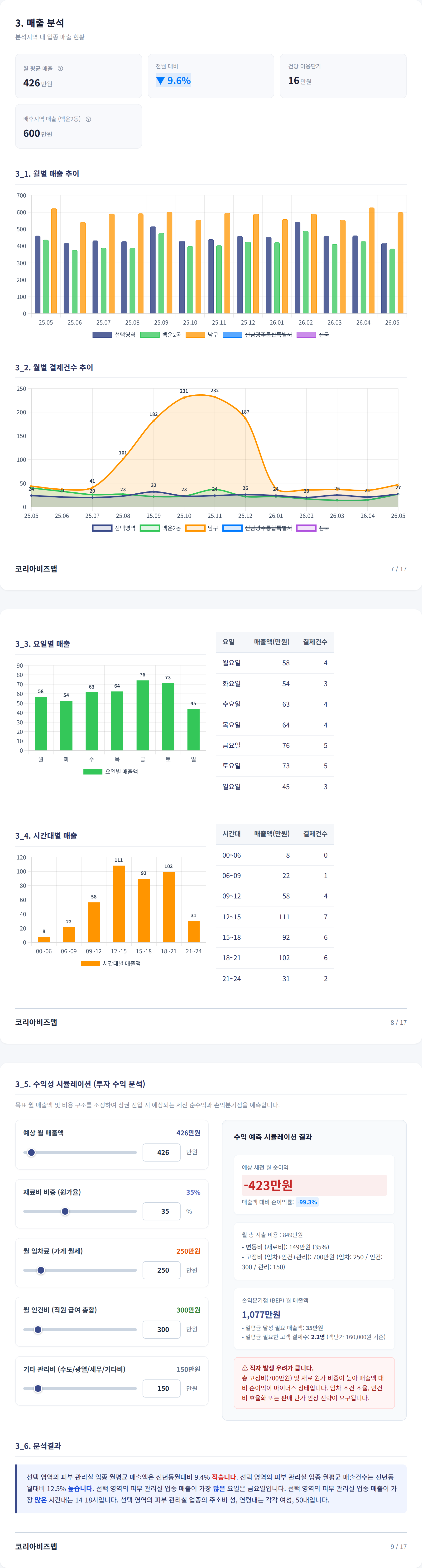Click the 232 peak point in 결제건수 chart
The width and height of the screenshot is (422, 1568).
[214, 397]
